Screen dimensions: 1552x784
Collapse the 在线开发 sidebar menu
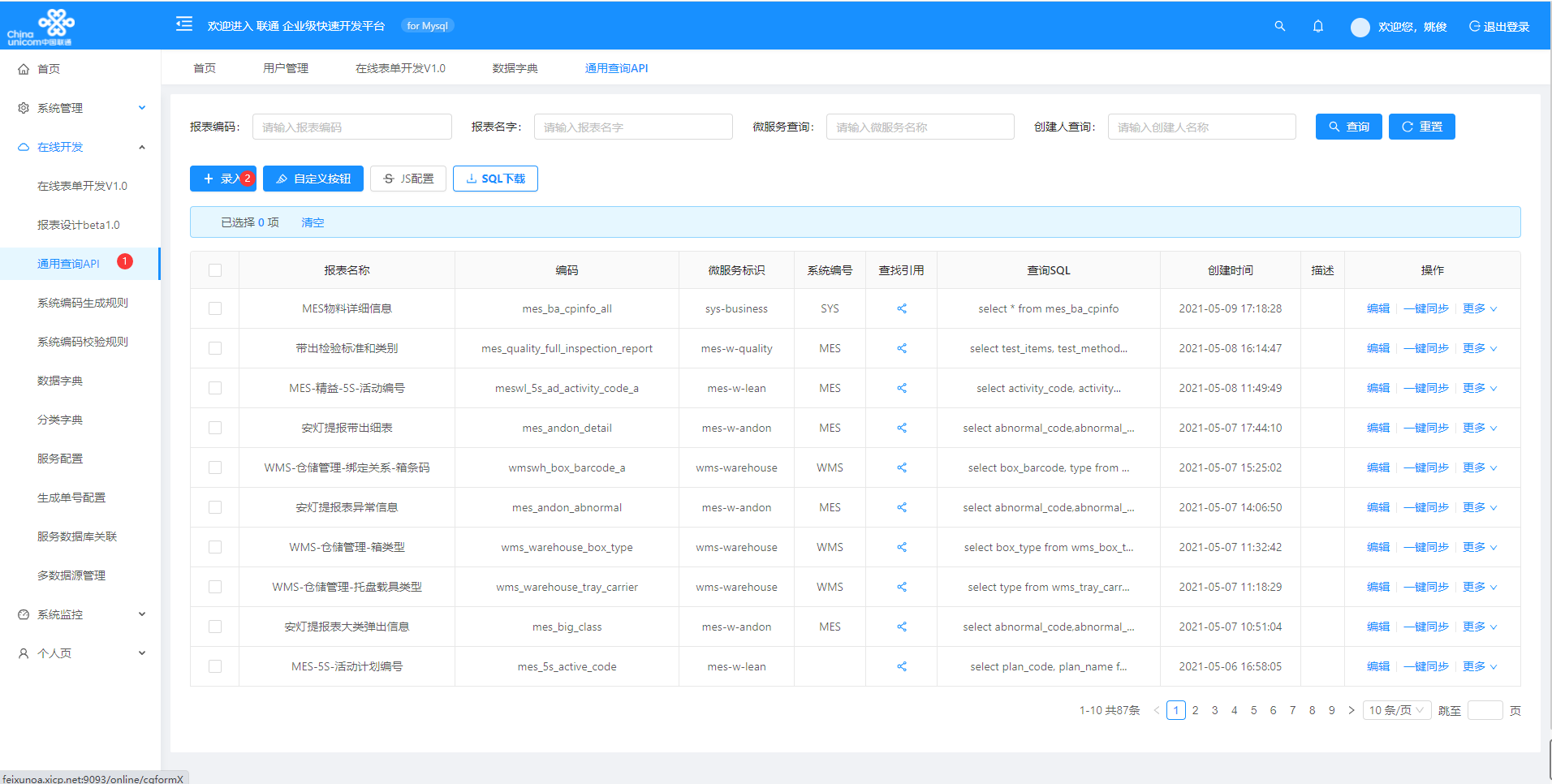pyautogui.click(x=80, y=147)
